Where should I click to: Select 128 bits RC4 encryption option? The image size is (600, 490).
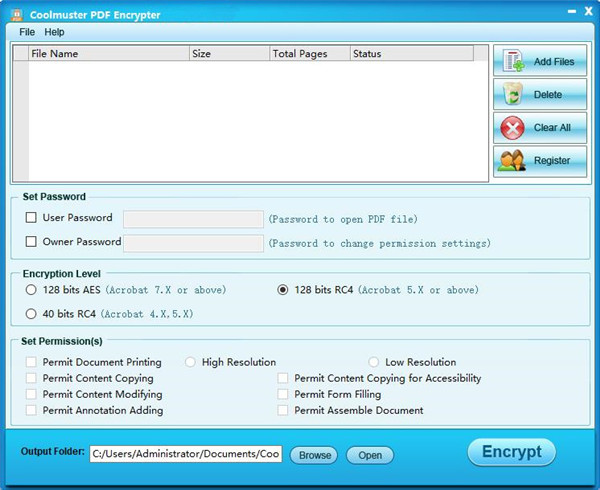point(283,290)
